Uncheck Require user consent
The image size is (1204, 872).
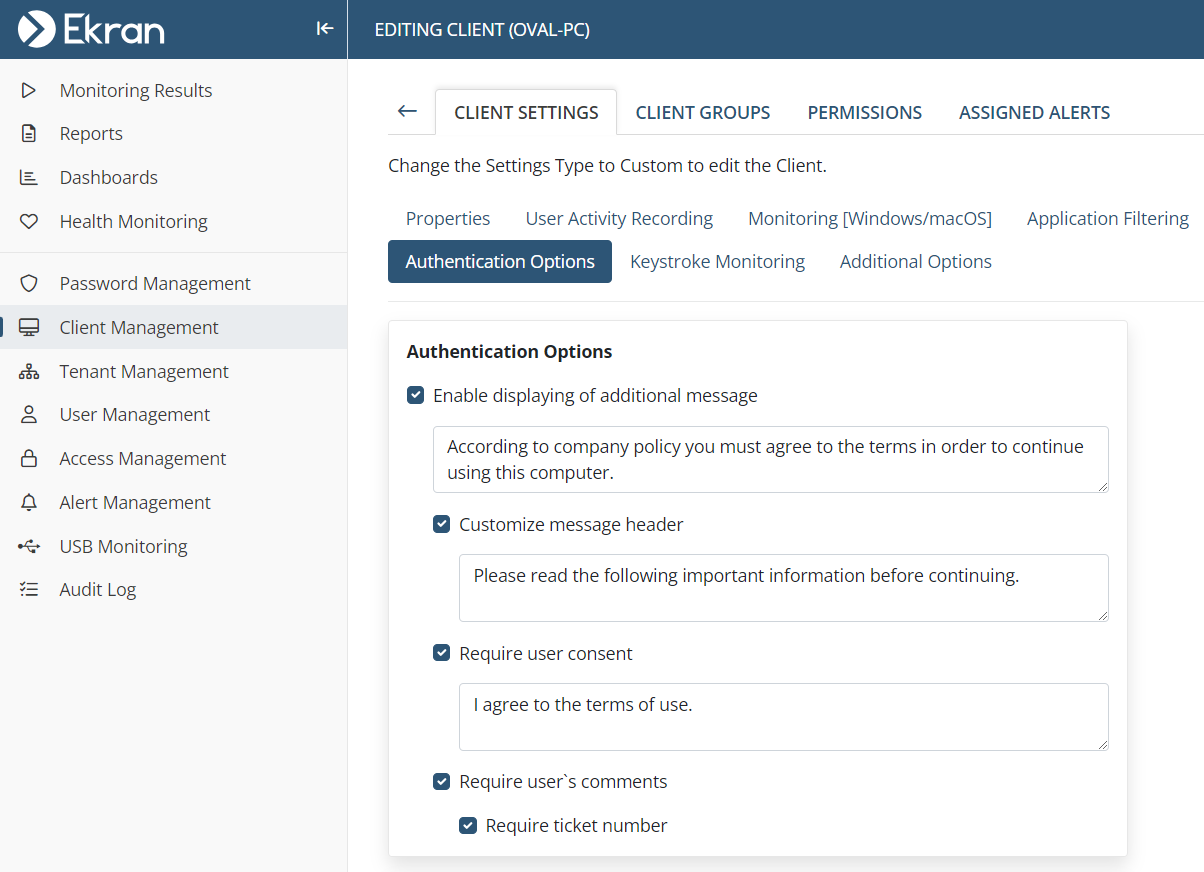tap(442, 654)
